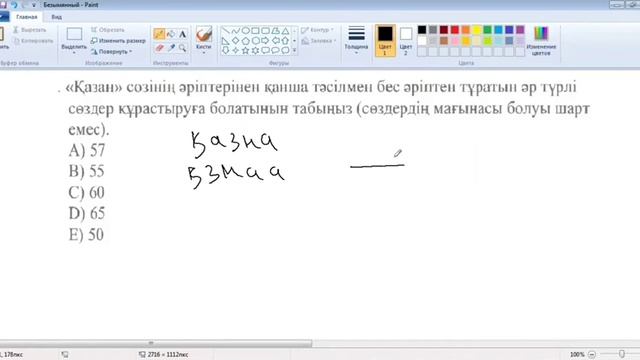Choose the Rounded rectangle shape

(265, 31)
